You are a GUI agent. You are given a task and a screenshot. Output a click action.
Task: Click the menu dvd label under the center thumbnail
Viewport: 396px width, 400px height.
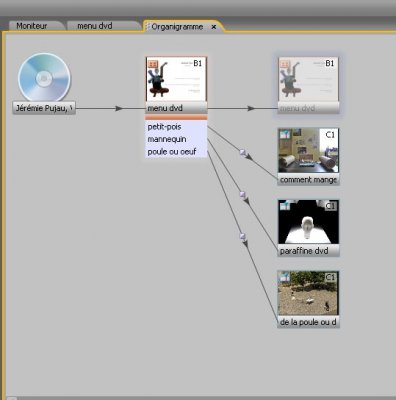tap(176, 108)
